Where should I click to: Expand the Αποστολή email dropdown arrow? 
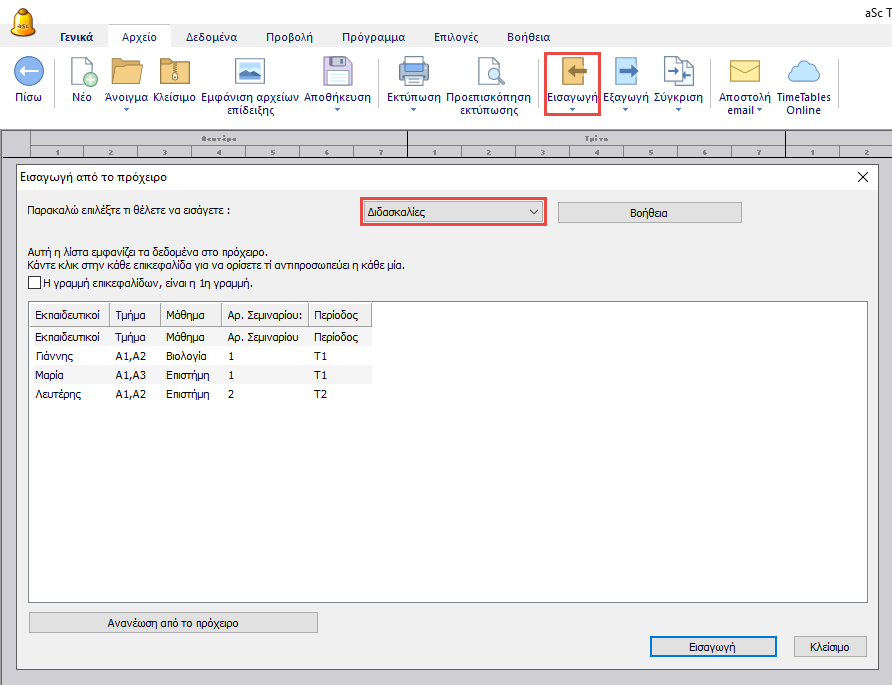tap(759, 110)
